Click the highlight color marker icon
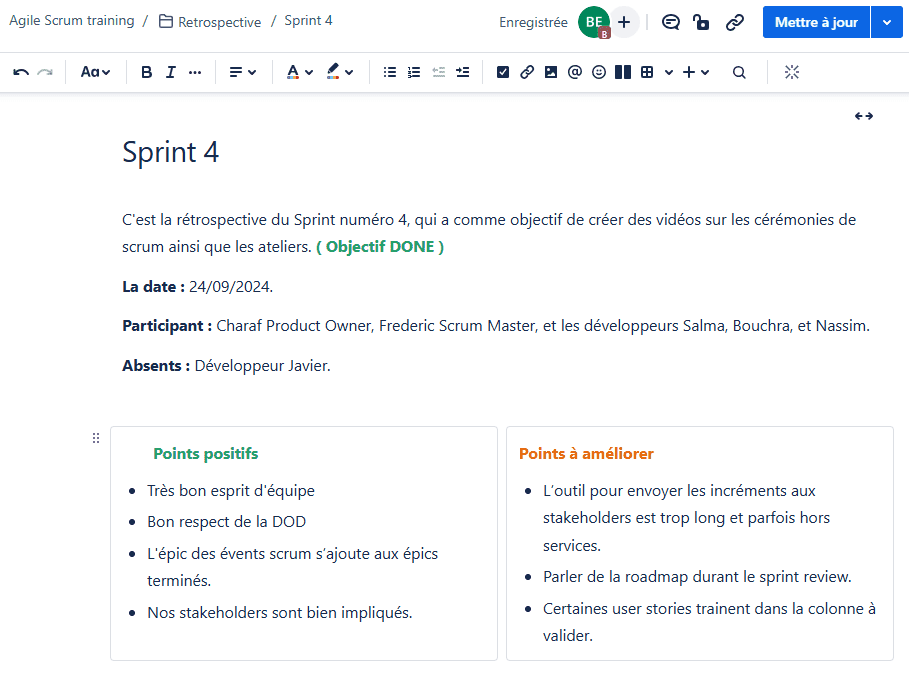This screenshot has width=909, height=675. [333, 72]
